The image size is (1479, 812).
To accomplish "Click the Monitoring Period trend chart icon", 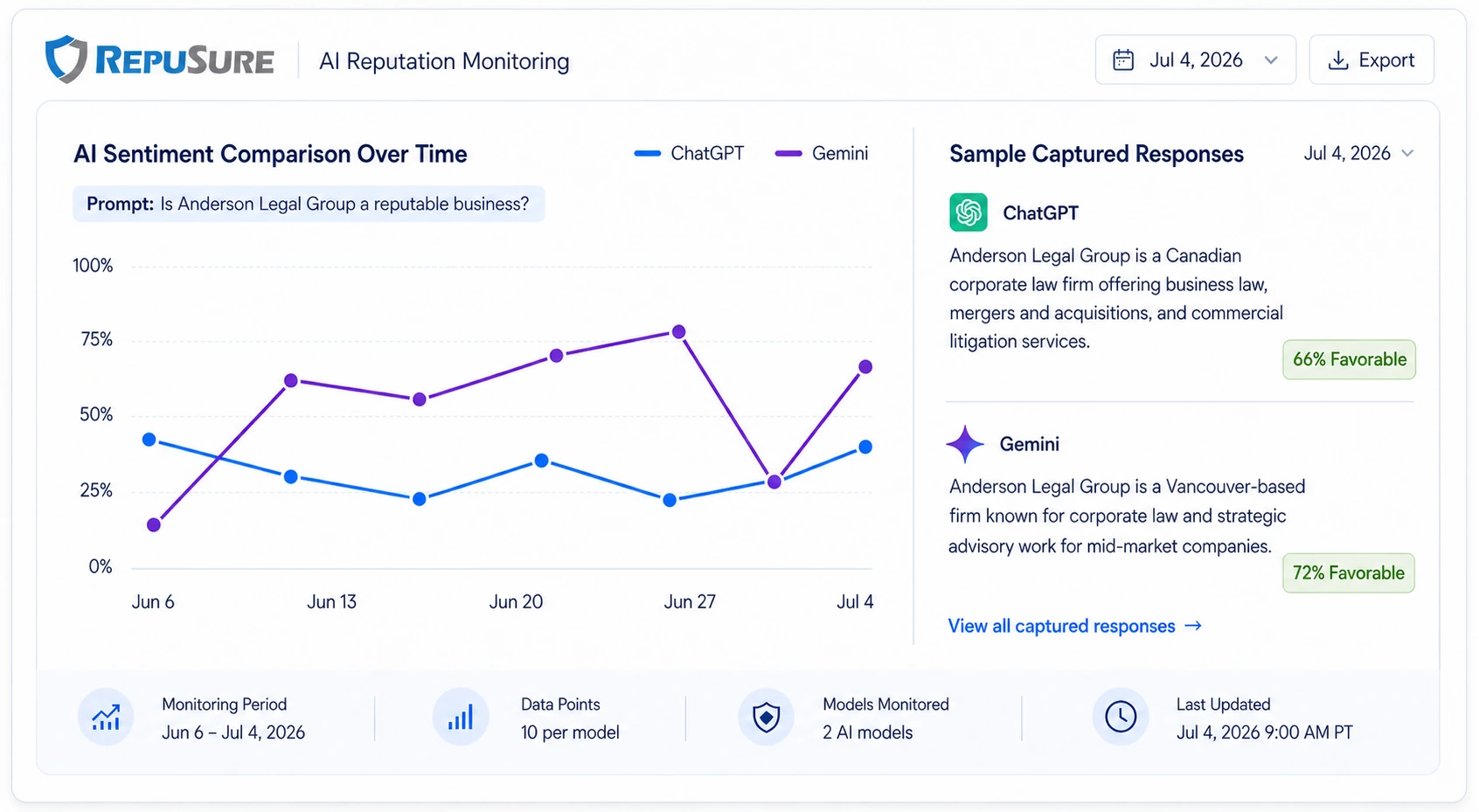I will pos(106,718).
